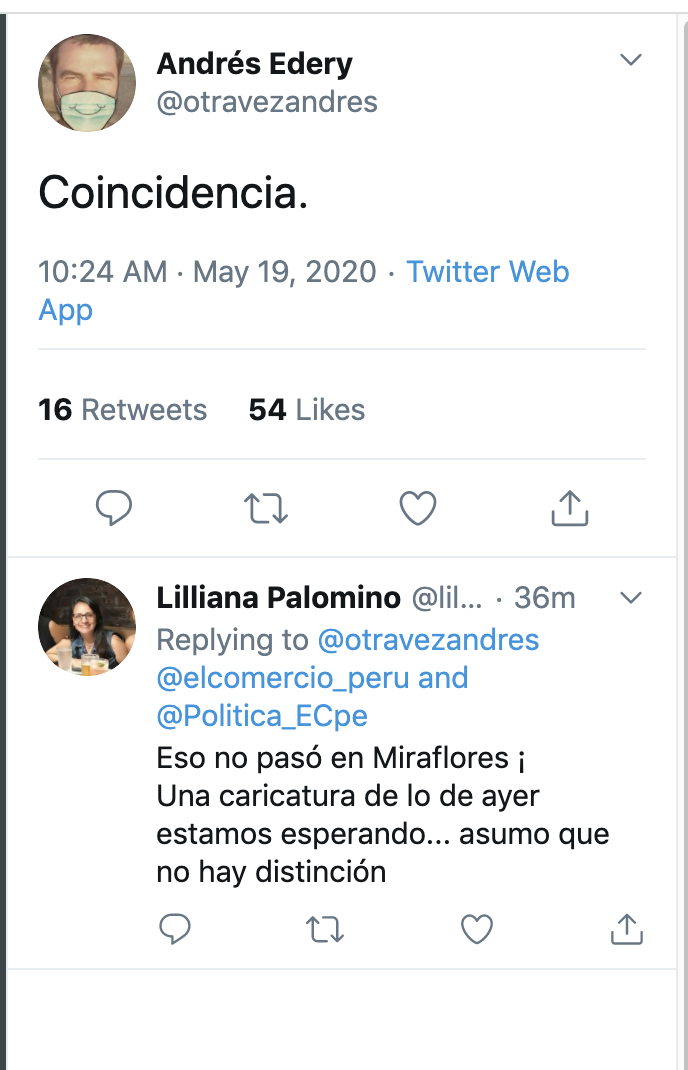Retweet the Coincidencia tweet
The image size is (688, 1070).
(267, 509)
